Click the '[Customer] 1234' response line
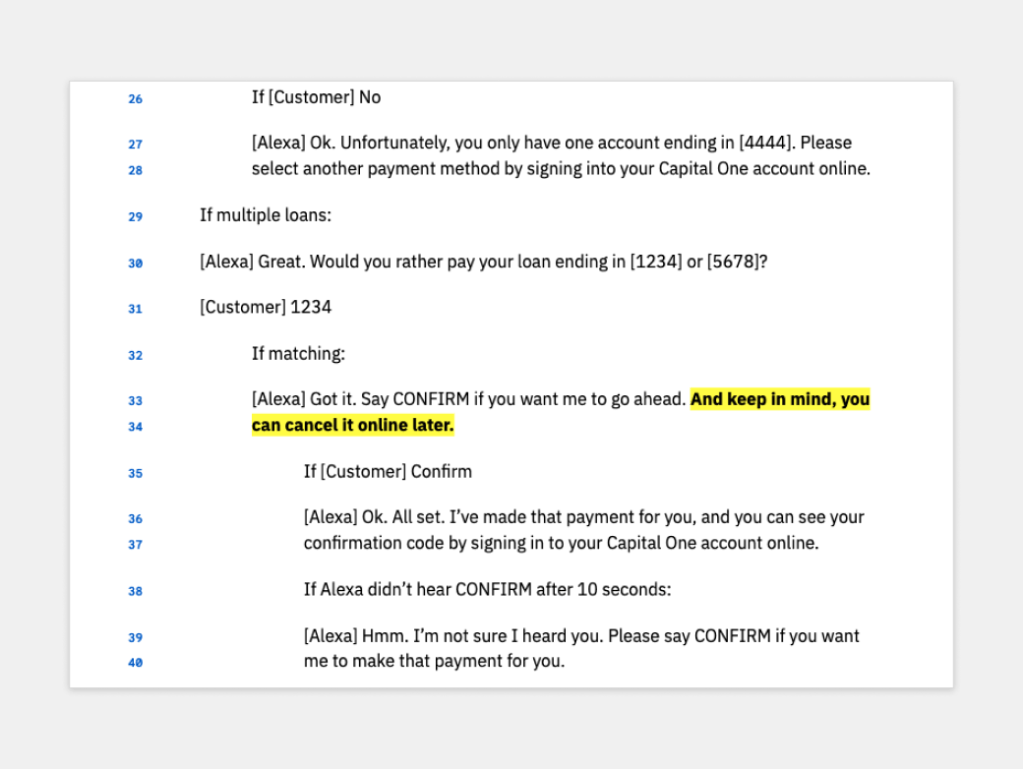Screen dimensions: 1023x769 pos(265,308)
